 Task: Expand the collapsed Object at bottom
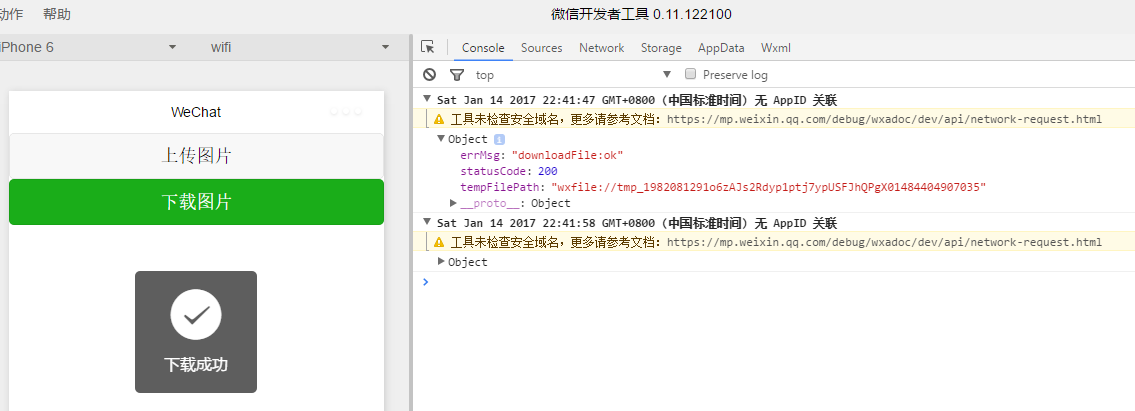(442, 262)
